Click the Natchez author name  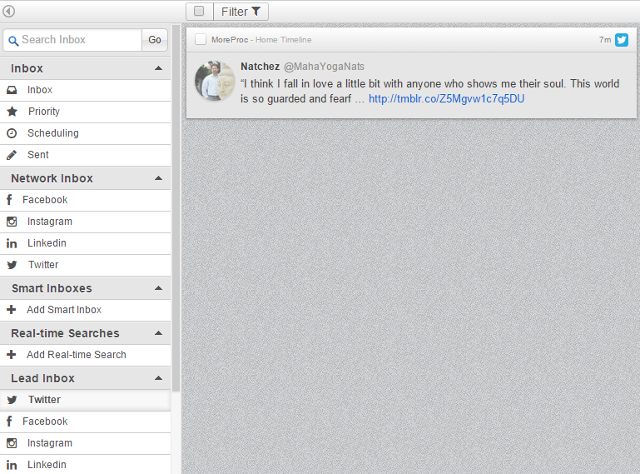click(x=260, y=66)
